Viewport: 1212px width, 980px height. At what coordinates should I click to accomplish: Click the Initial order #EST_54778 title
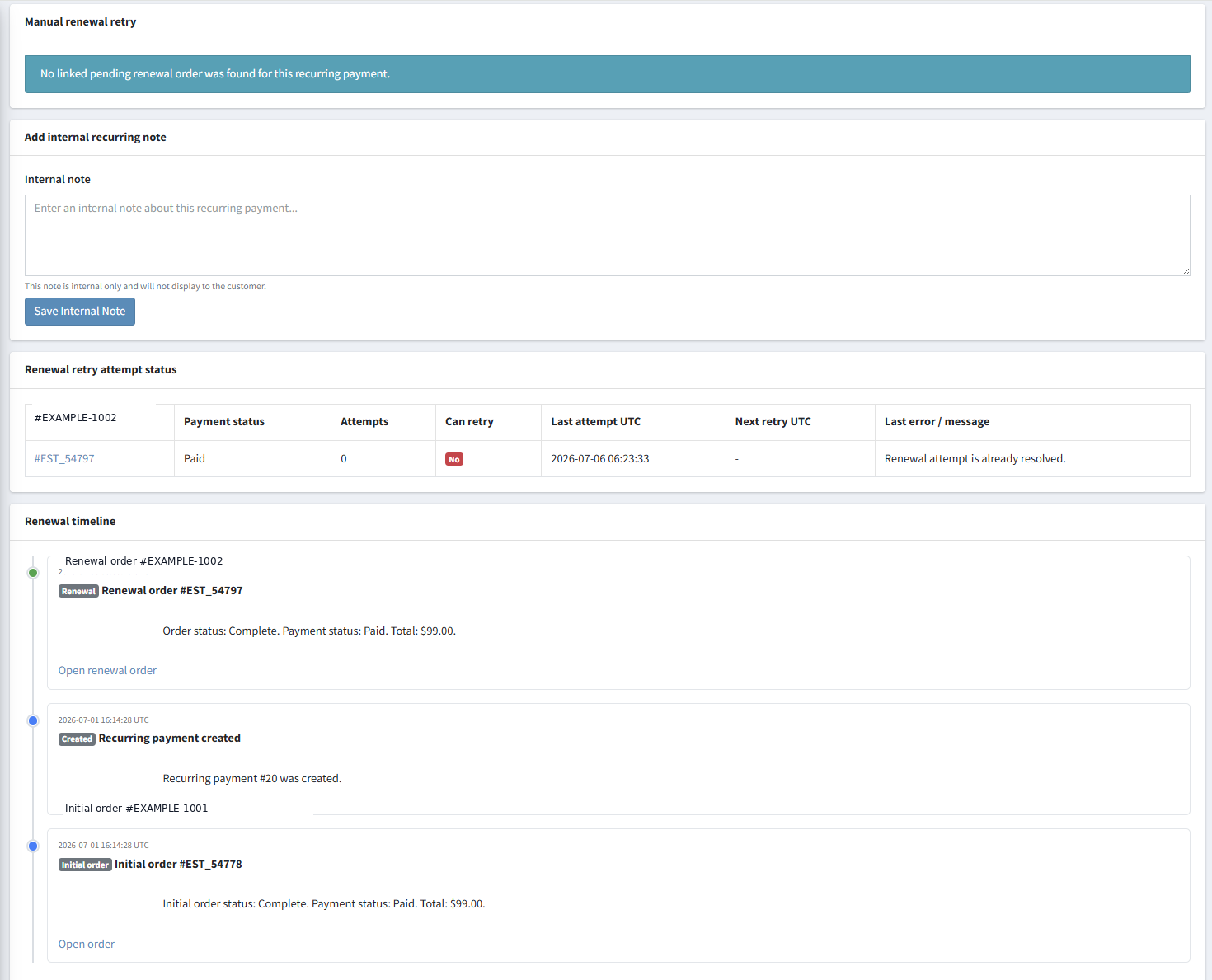click(x=178, y=865)
